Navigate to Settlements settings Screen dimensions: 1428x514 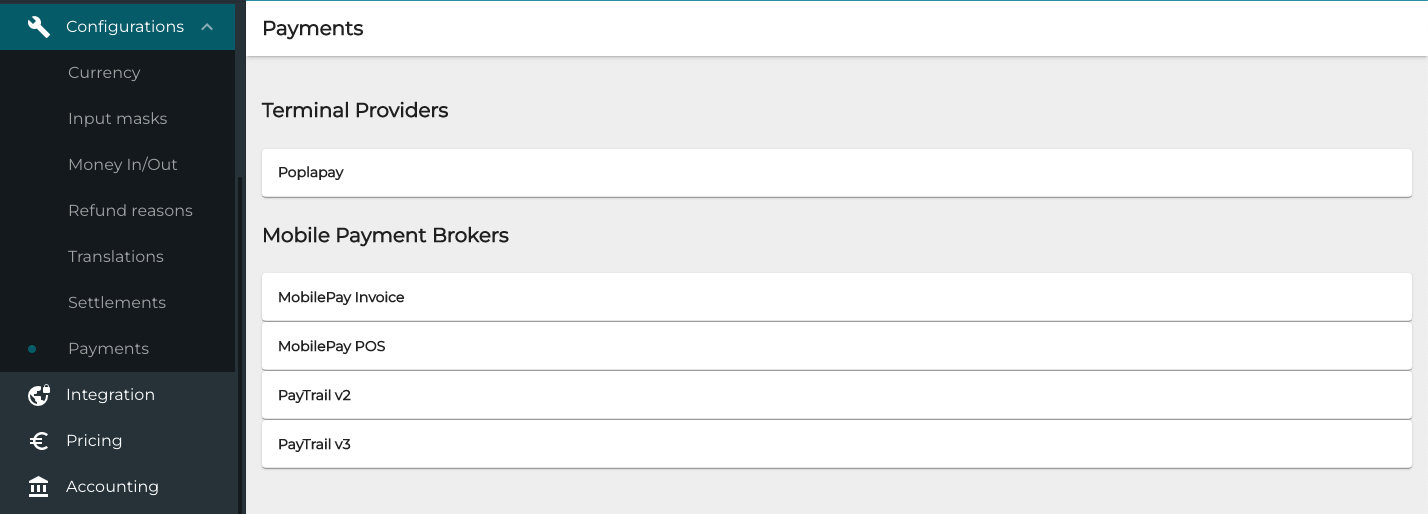coord(116,303)
